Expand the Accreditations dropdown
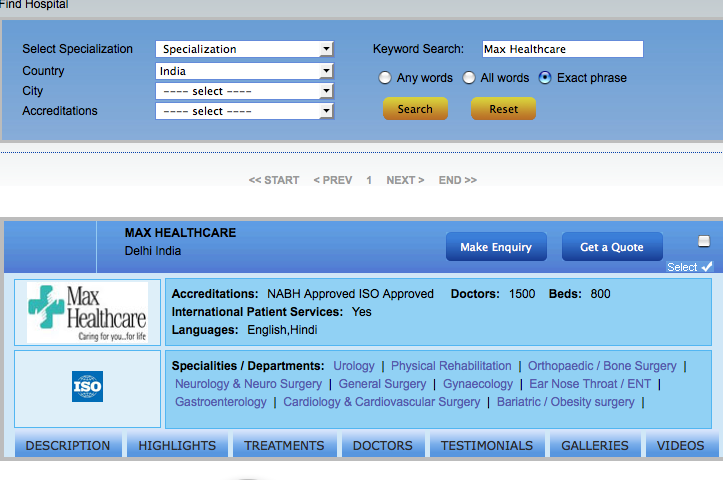This screenshot has height=480, width=723. [x=244, y=111]
